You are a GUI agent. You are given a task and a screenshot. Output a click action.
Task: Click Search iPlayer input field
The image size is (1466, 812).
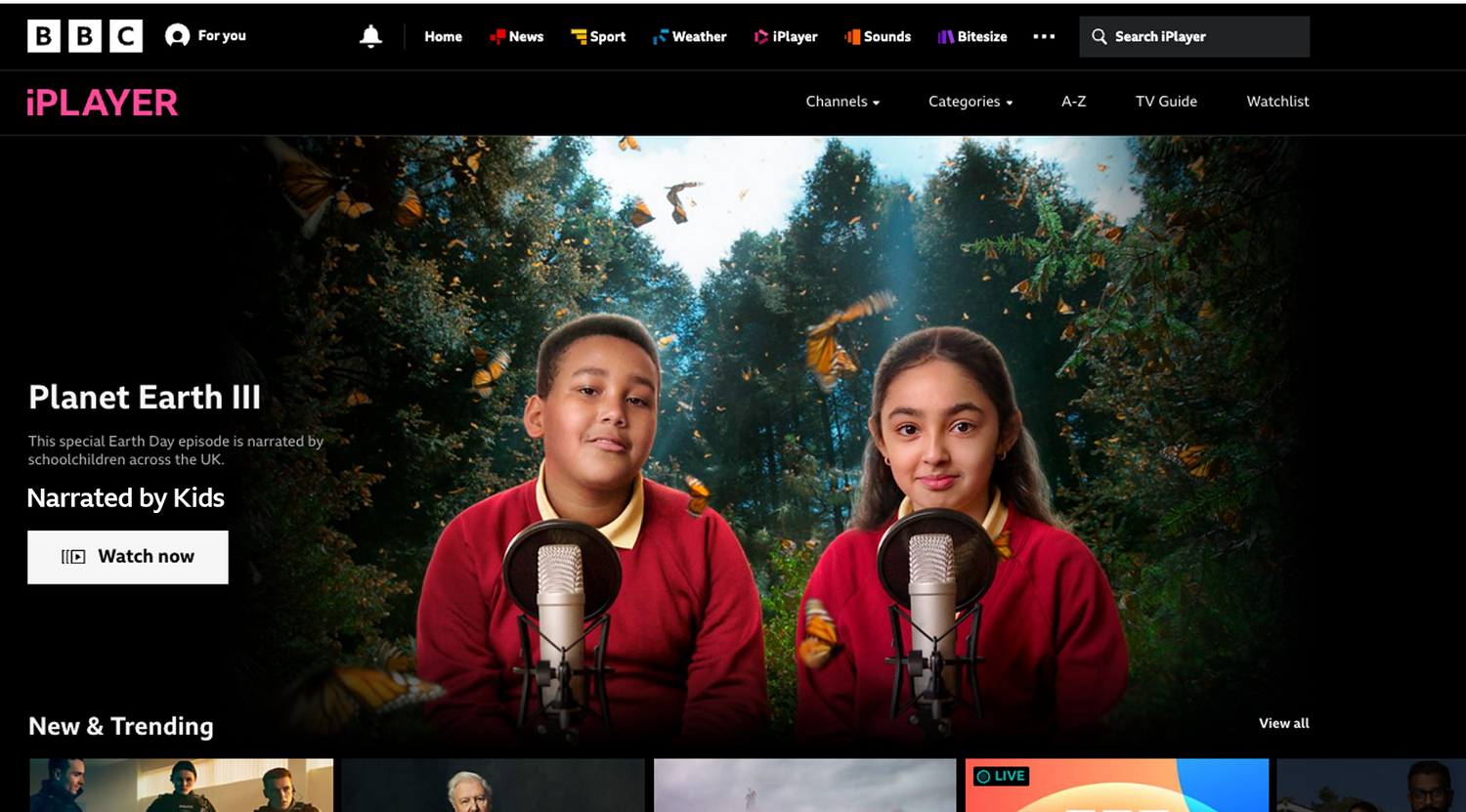(x=1194, y=36)
